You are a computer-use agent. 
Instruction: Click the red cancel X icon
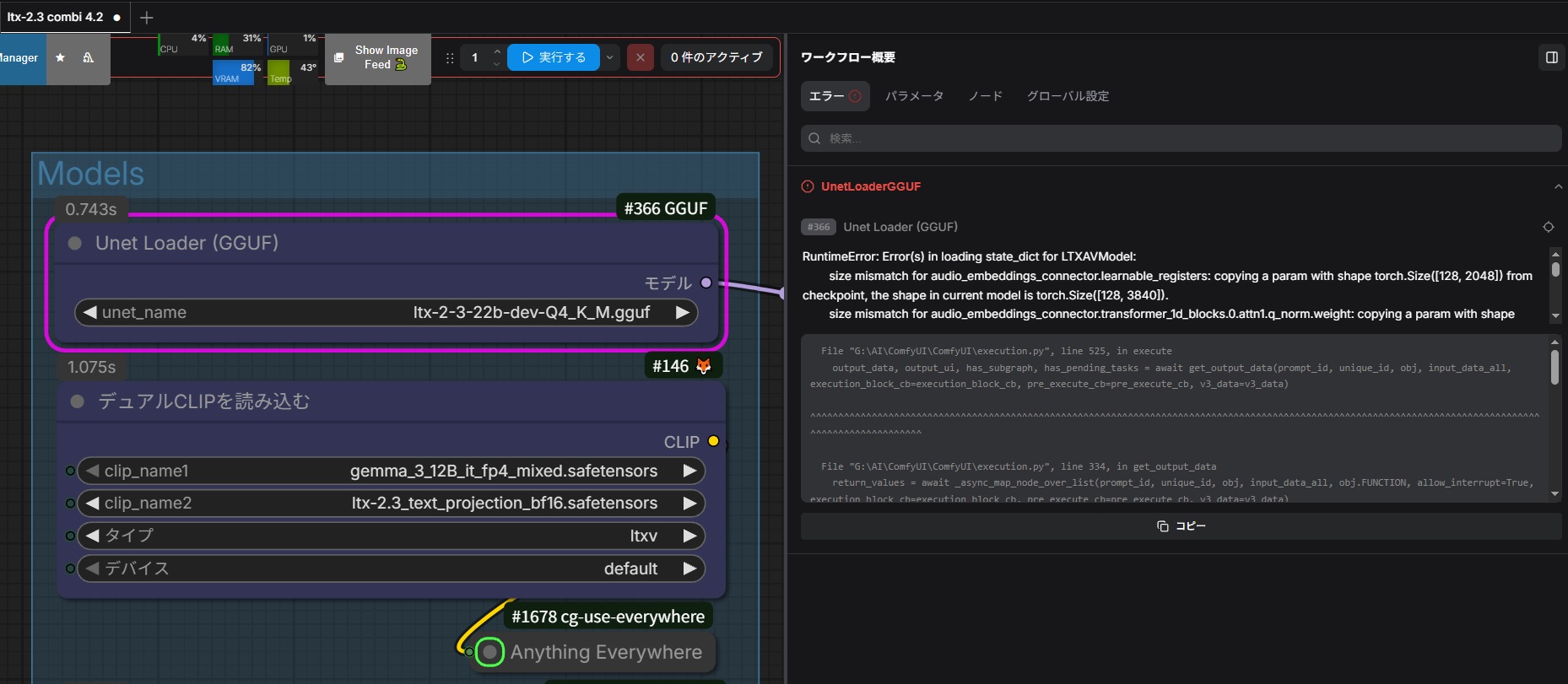[641, 57]
